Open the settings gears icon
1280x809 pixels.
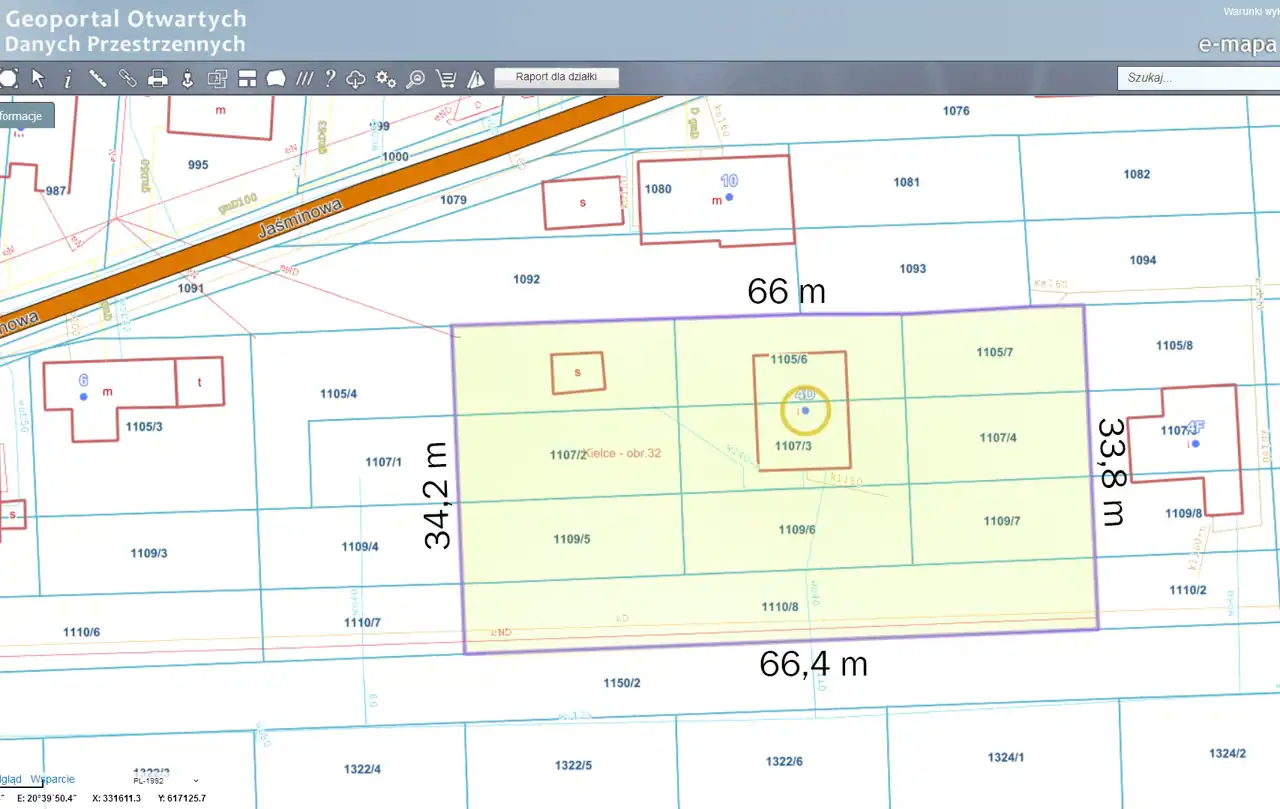(x=385, y=79)
